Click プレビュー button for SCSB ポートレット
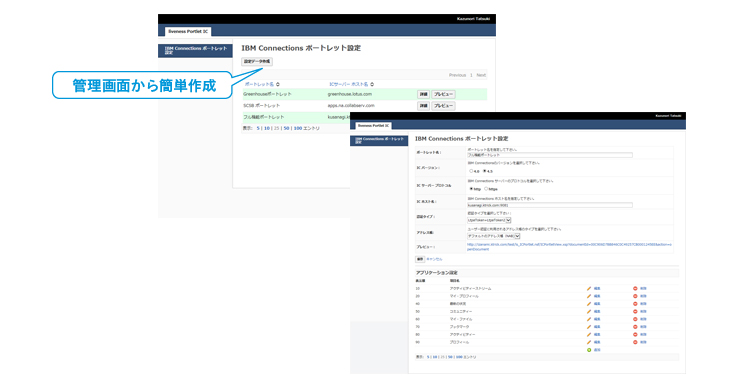Screen dimensions: 751x391 tap(443, 106)
